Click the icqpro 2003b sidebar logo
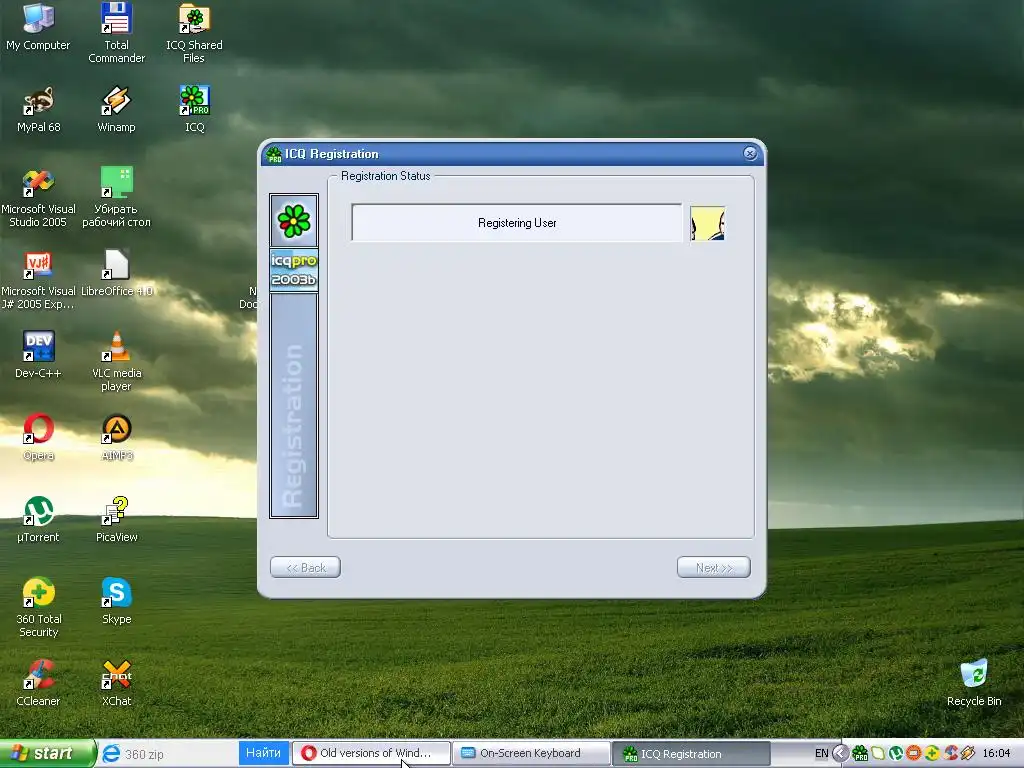1024x768 pixels. click(294, 270)
